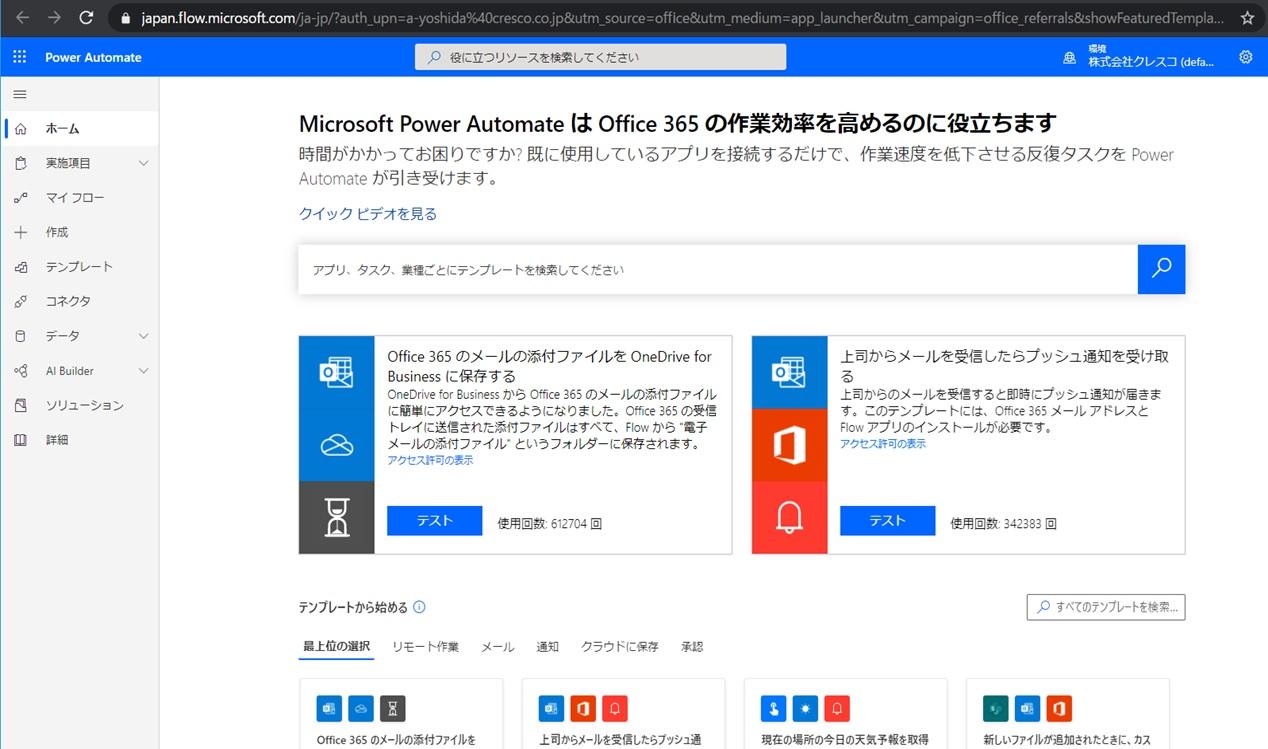Open the app launcher waffle icon
Screen dimensions: 1268x749
pos(19,57)
